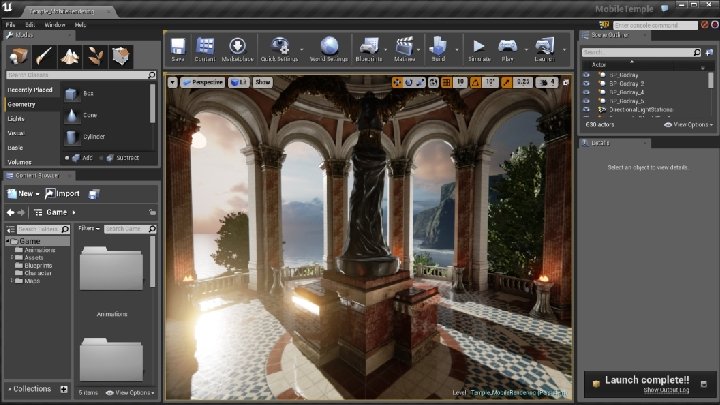Toggle grid snapping in viewport
Screen dimensions: 720x405
tap(446, 82)
